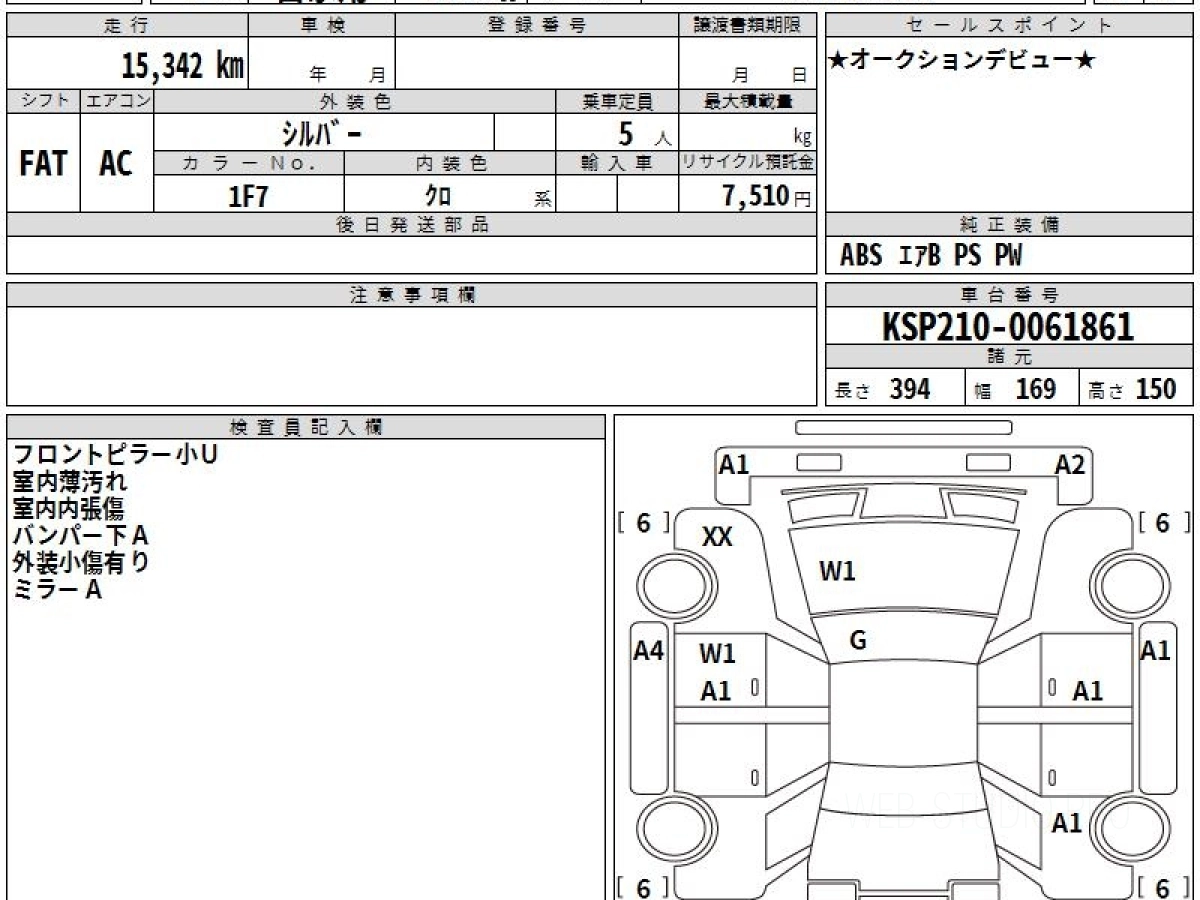This screenshot has width=1200, height=900.
Task: Select the 外装小傷有り inspector note
Action: pos(81,562)
